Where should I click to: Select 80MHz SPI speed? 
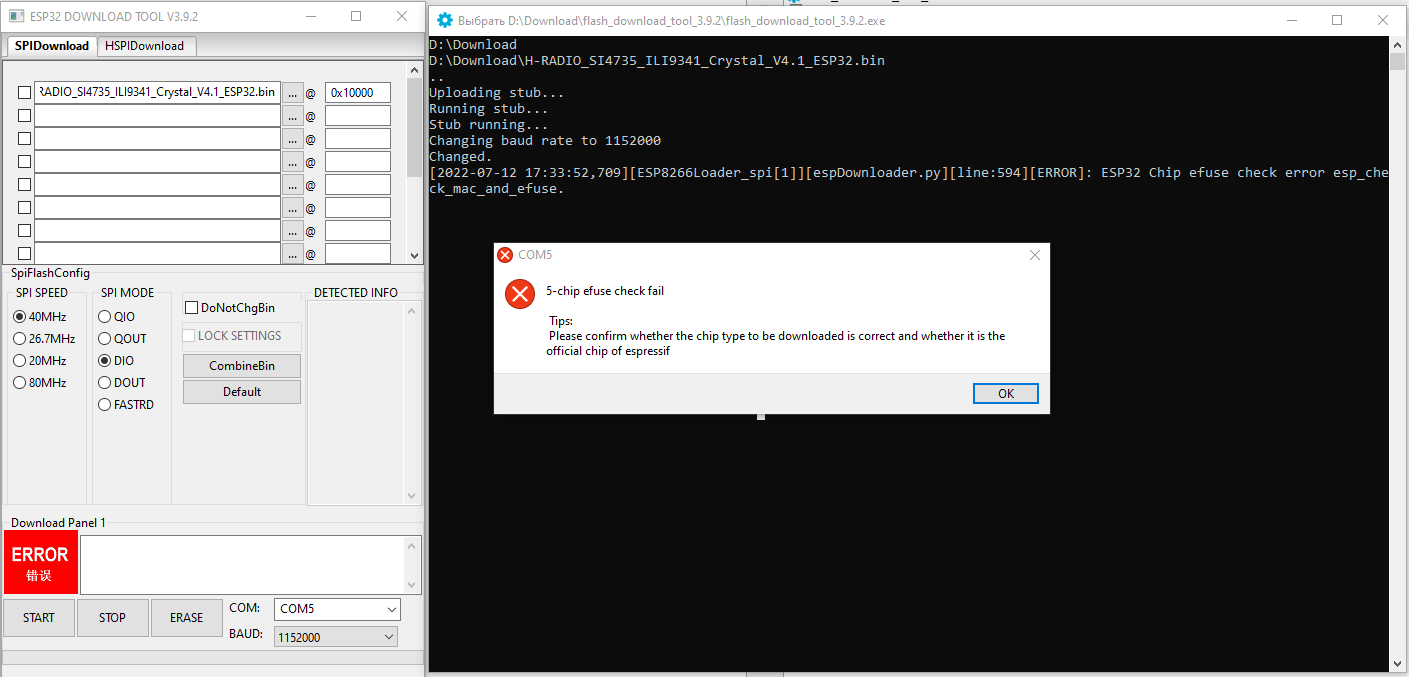[x=20, y=382]
